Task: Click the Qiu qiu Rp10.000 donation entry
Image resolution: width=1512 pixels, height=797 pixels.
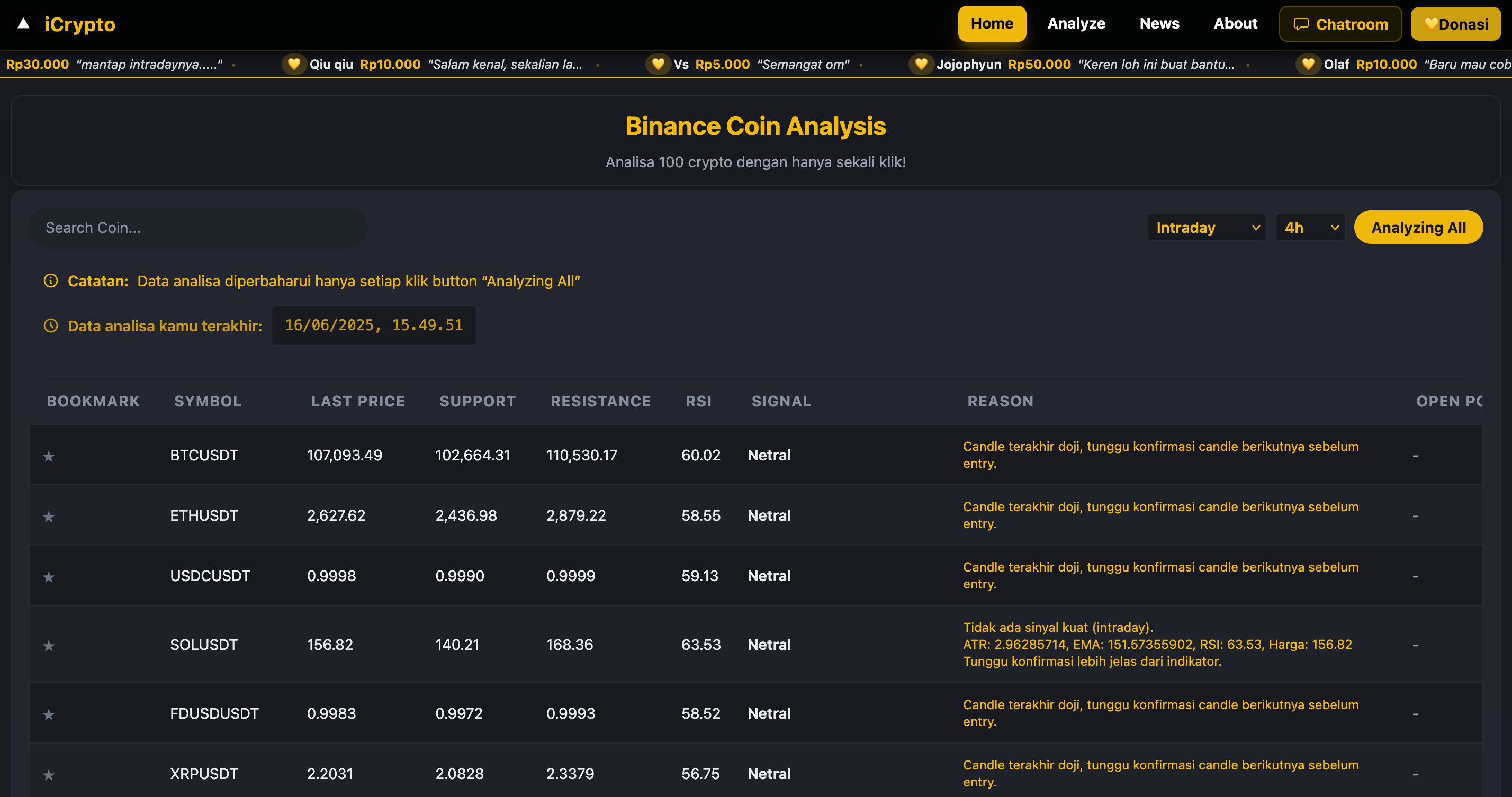Action: point(433,64)
